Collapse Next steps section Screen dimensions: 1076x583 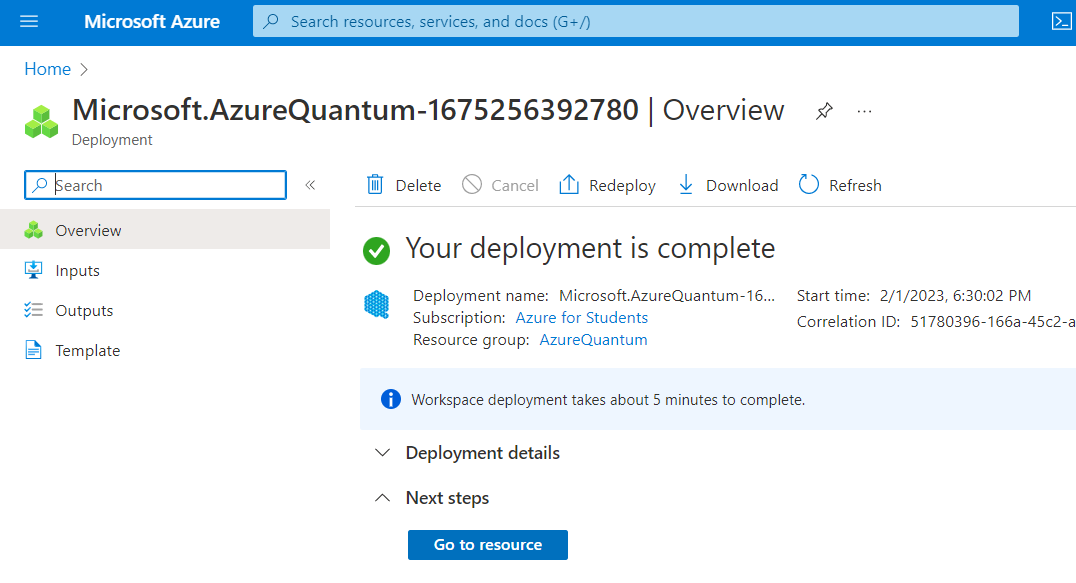click(447, 498)
